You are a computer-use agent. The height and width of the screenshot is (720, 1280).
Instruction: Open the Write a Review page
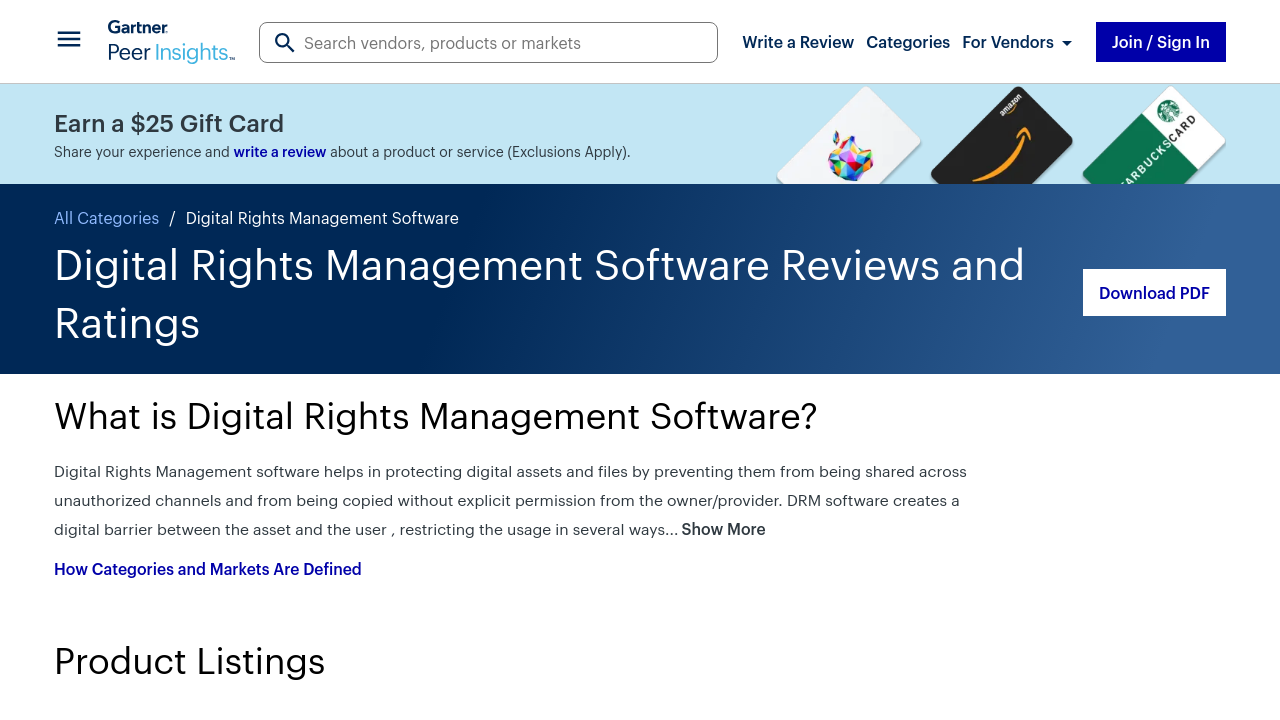click(x=797, y=42)
